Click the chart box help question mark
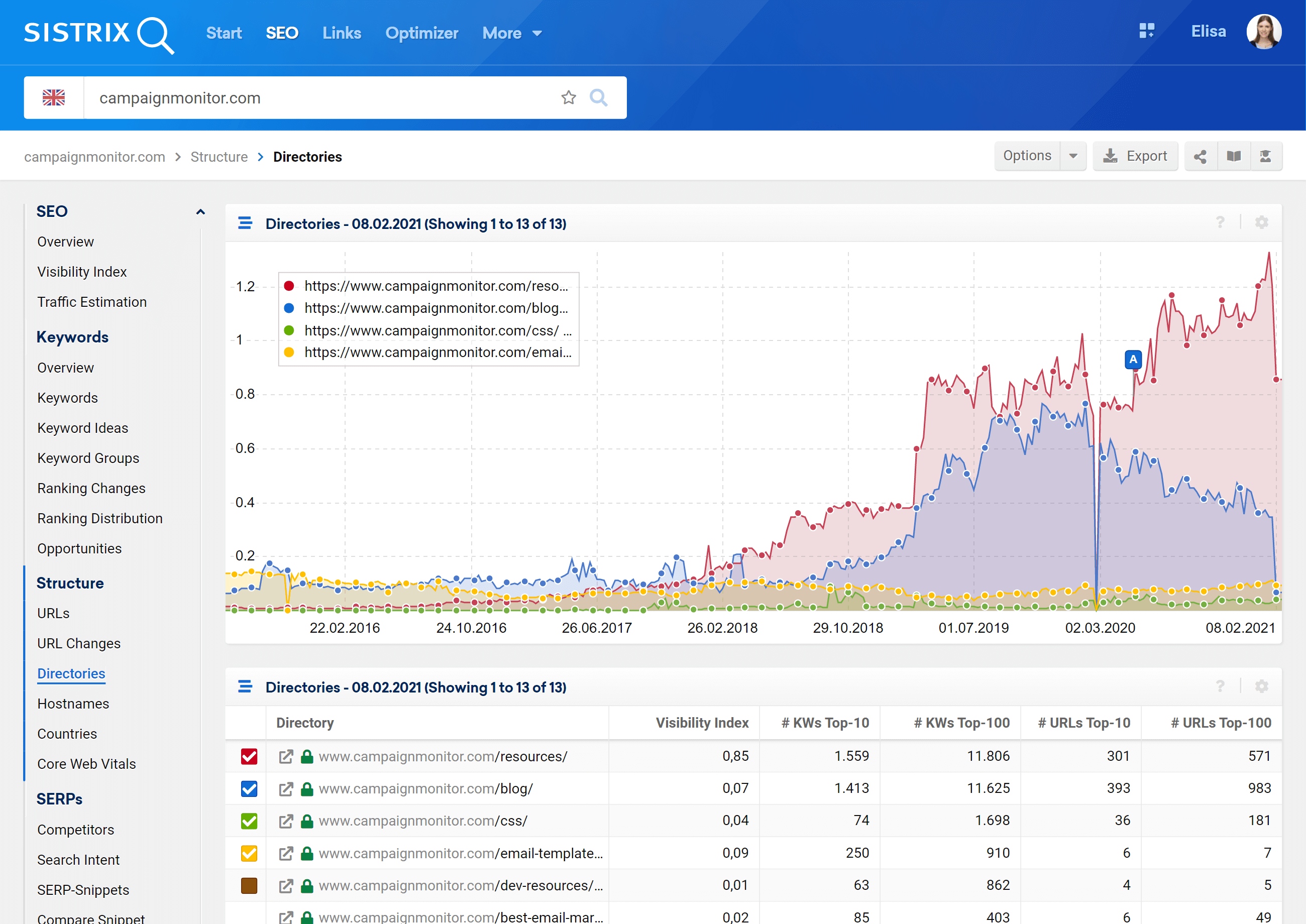Screen dimensions: 1306x924 pyautogui.click(x=1220, y=222)
